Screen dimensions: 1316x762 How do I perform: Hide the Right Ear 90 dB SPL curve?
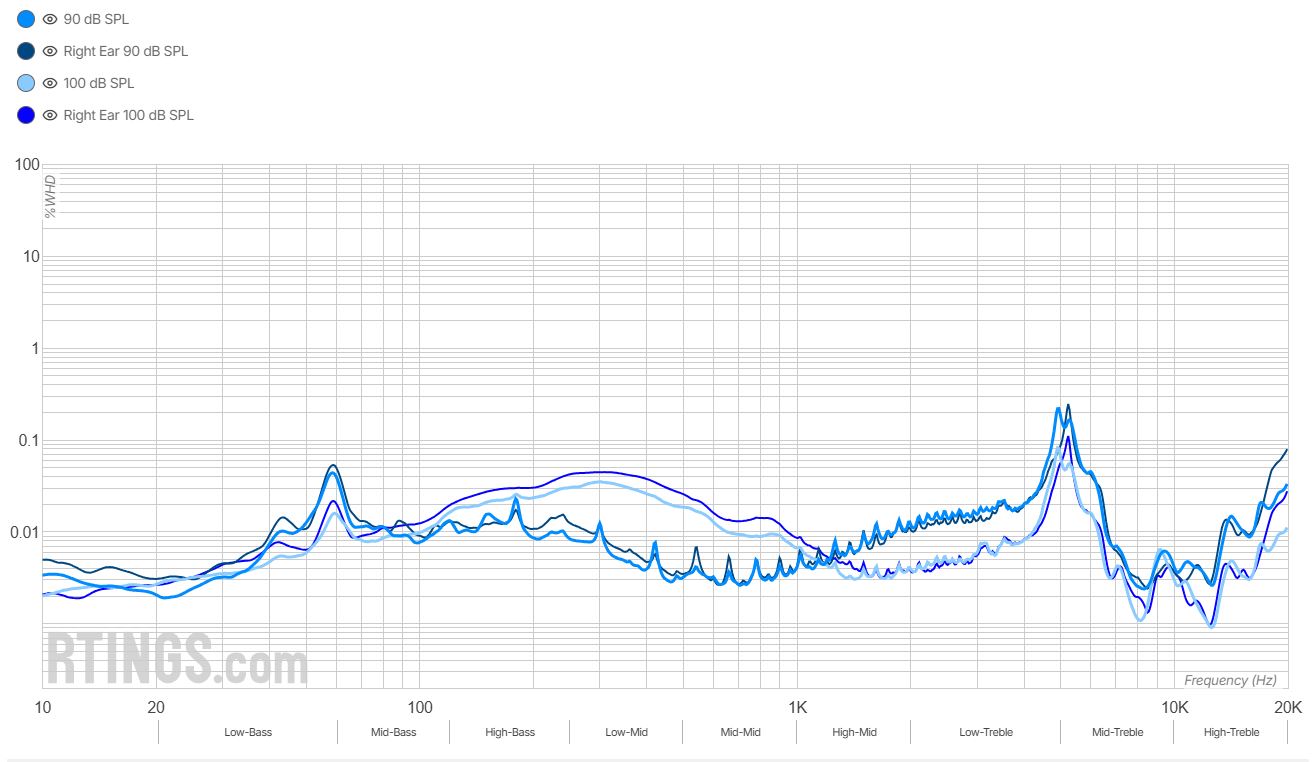pyautogui.click(x=50, y=51)
